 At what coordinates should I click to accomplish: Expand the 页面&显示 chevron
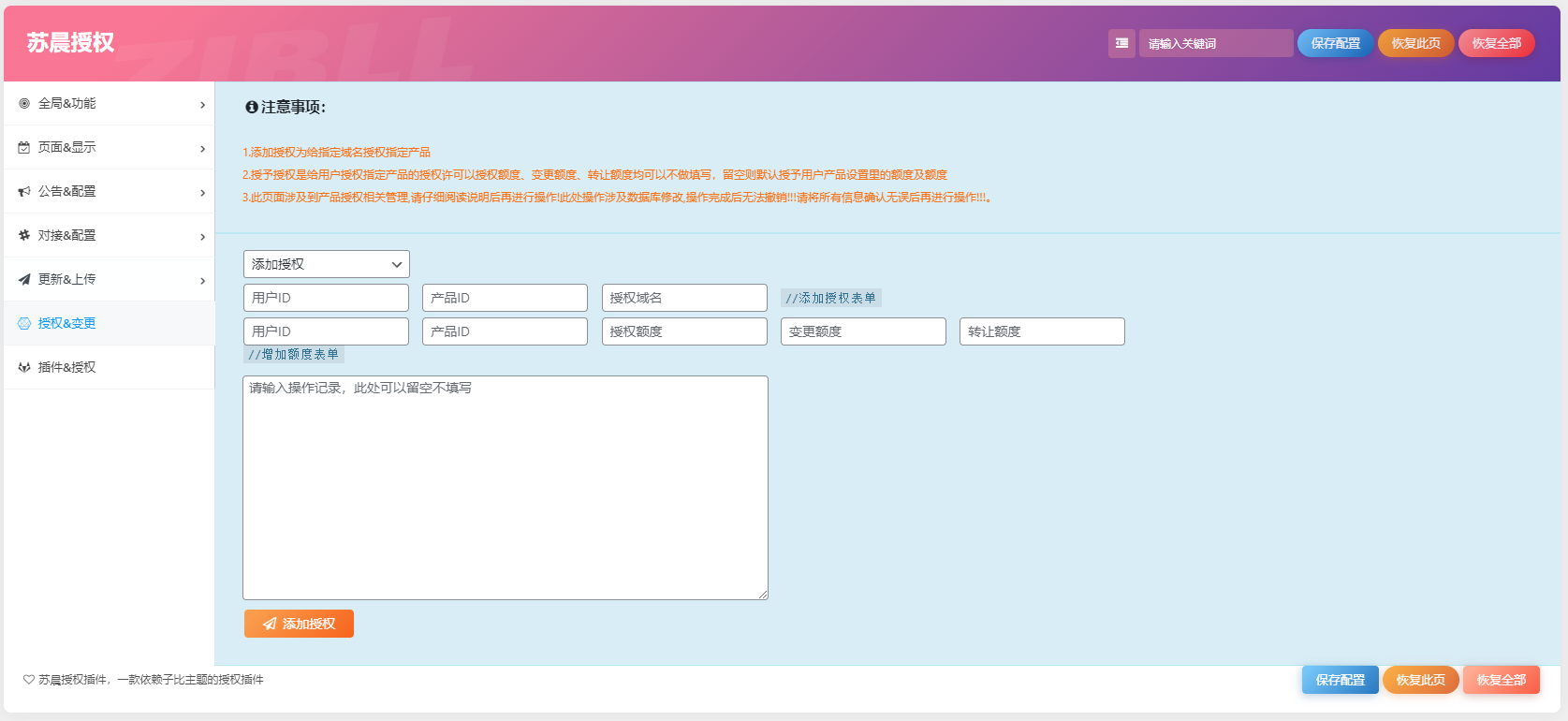[202, 149]
